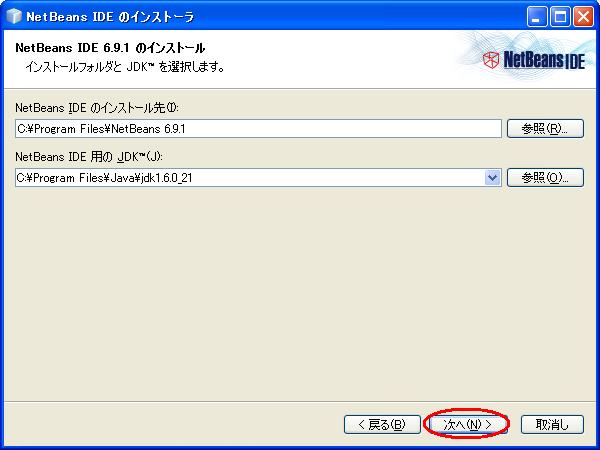Click the NetBeans IDE logo
Image resolution: width=600 pixels, height=450 pixels.
(x=534, y=60)
